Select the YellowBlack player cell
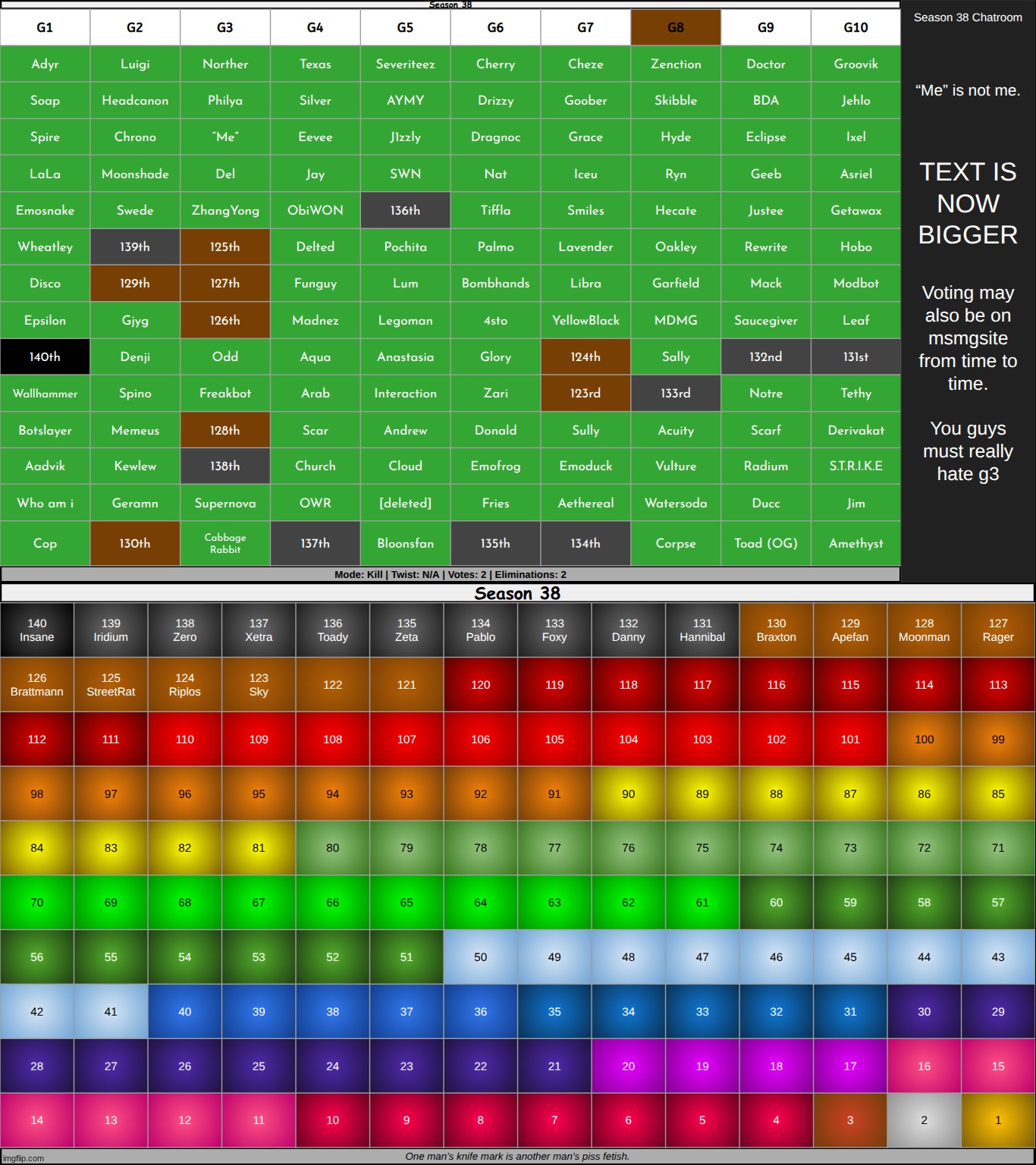Image resolution: width=1036 pixels, height=1165 pixels. point(585,320)
